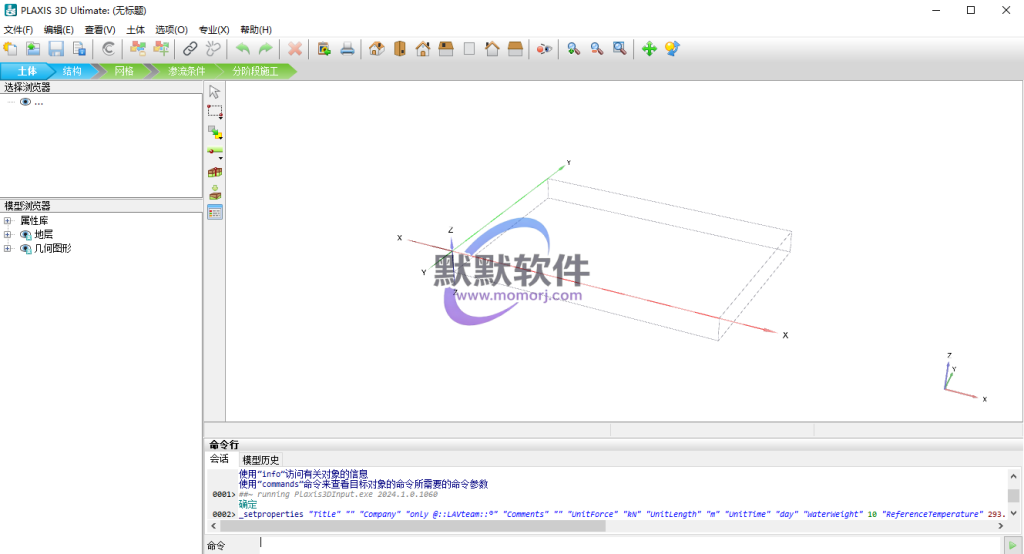This screenshot has height=554, width=1024.
Task: Click the globe rotate view icon
Action: point(672,48)
